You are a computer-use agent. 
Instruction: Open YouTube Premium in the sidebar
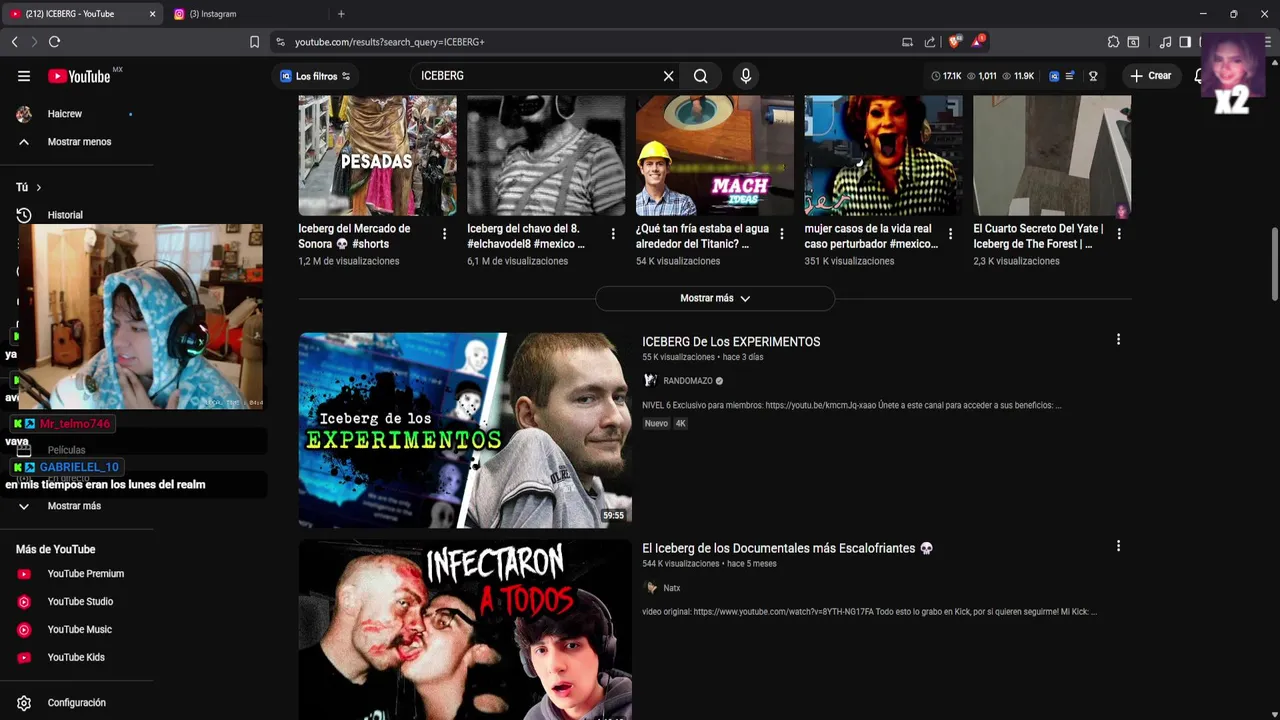coord(85,574)
